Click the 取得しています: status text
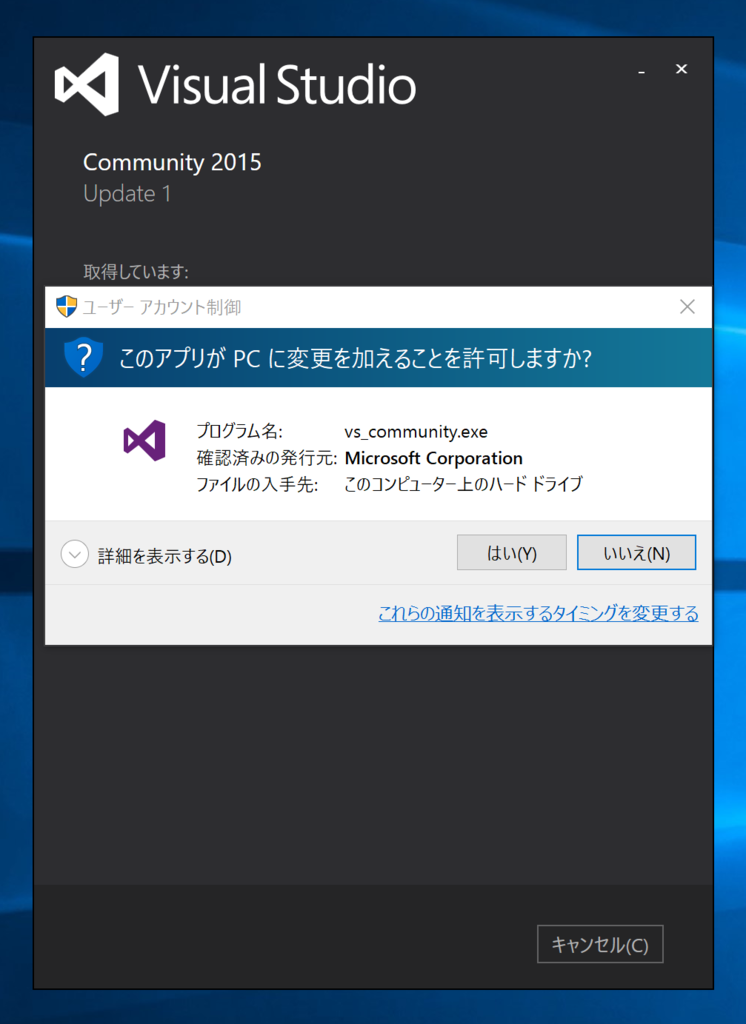The width and height of the screenshot is (746, 1024). (136, 271)
